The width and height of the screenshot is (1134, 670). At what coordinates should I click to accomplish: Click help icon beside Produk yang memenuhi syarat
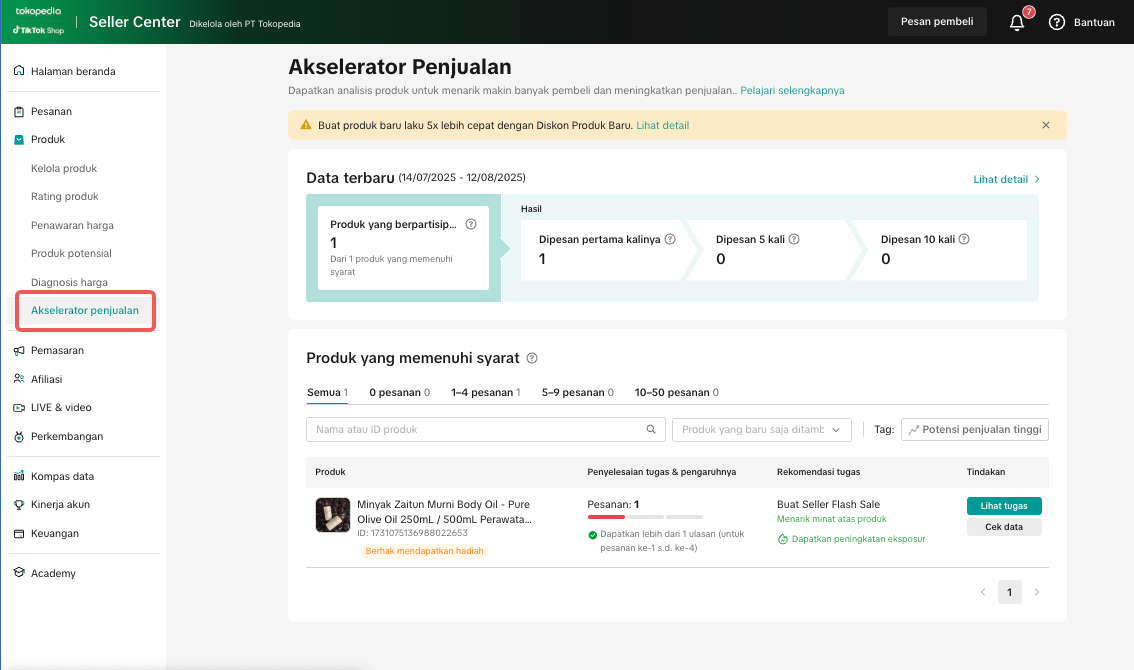(x=532, y=358)
